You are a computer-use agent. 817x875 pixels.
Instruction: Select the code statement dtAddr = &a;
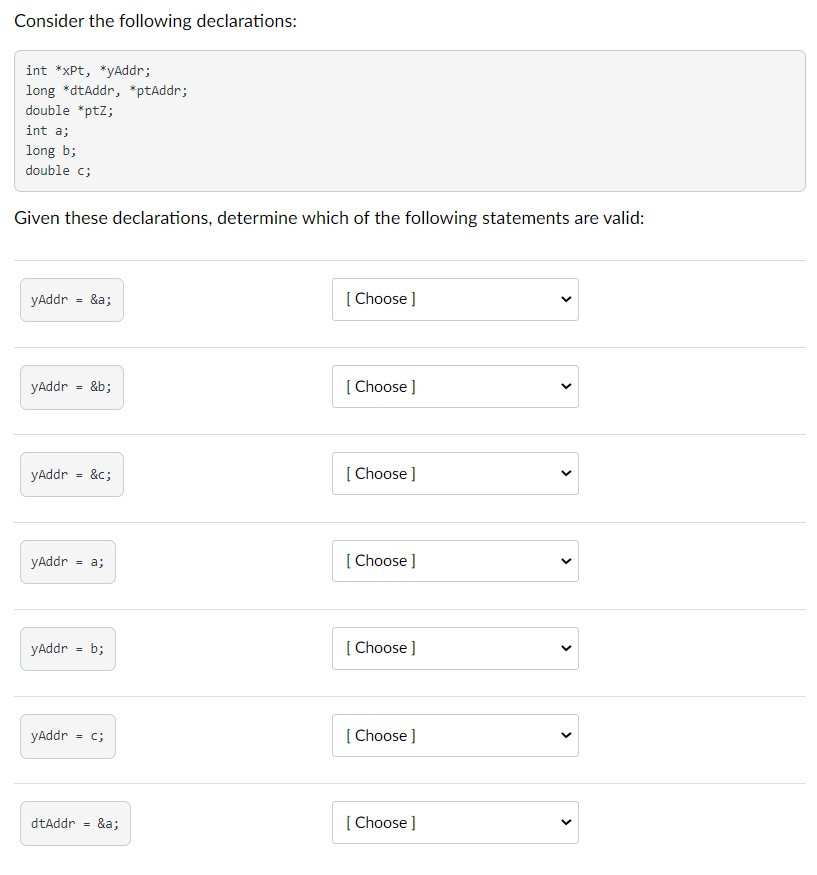(x=75, y=822)
